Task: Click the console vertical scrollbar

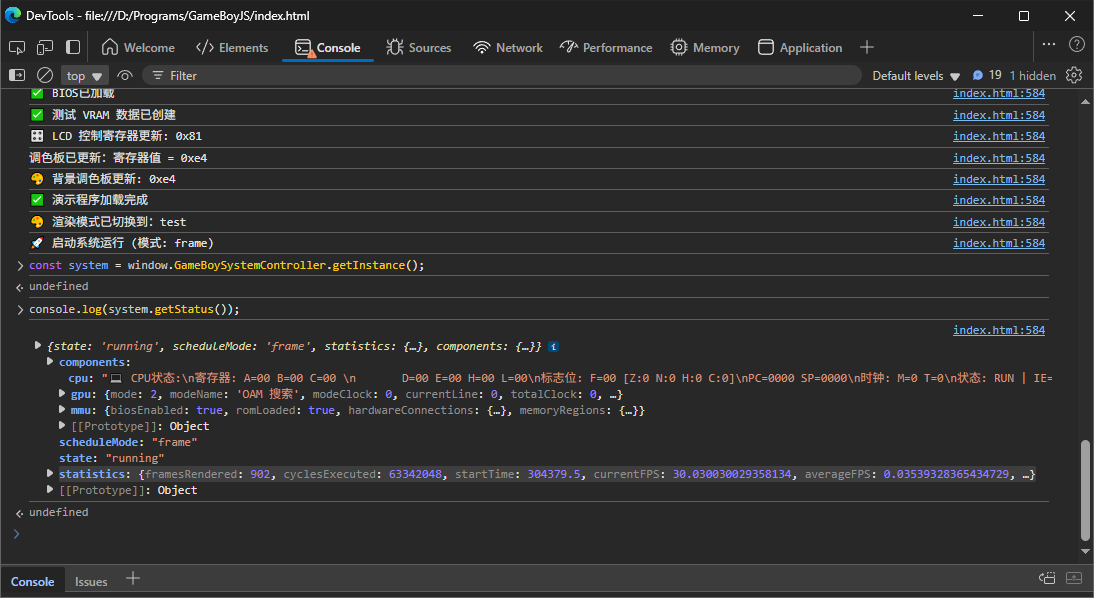Action: click(x=1086, y=490)
